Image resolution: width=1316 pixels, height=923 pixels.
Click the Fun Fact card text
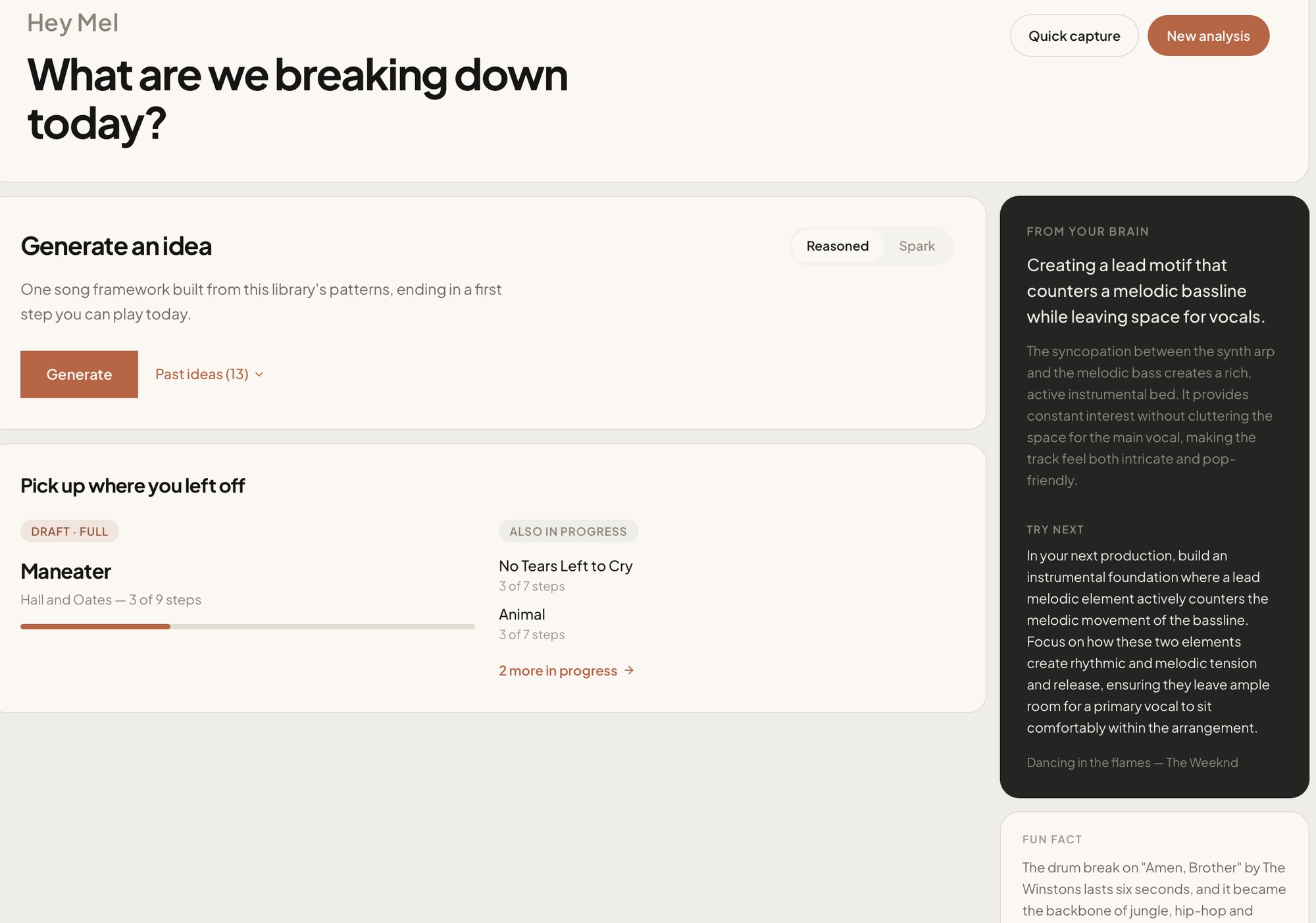[1154, 889]
